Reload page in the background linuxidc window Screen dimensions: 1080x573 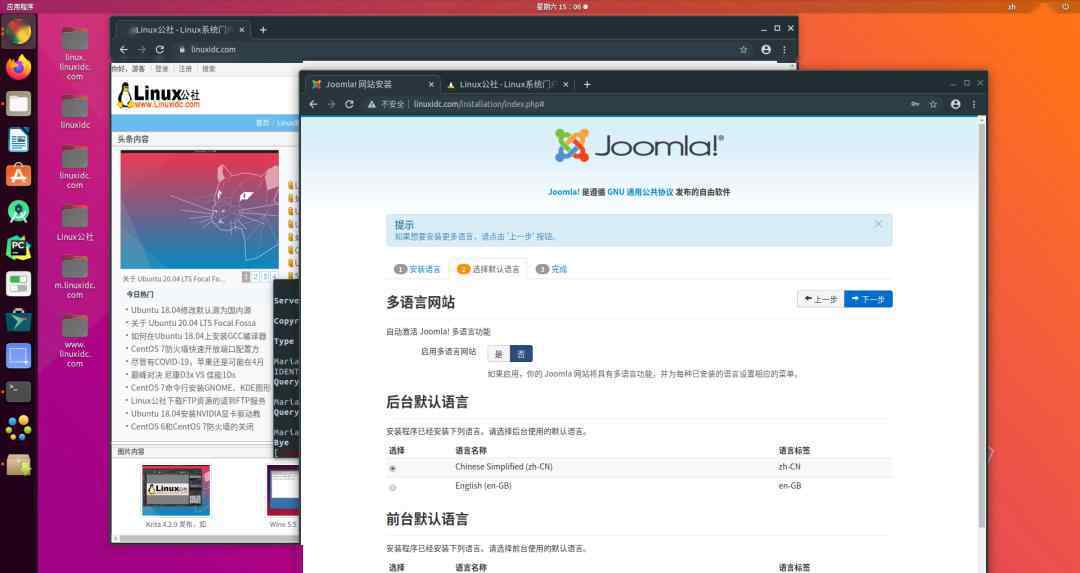(160, 50)
